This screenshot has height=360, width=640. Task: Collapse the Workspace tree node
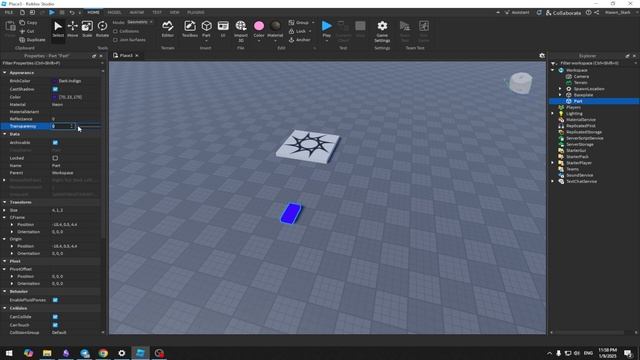click(x=553, y=70)
